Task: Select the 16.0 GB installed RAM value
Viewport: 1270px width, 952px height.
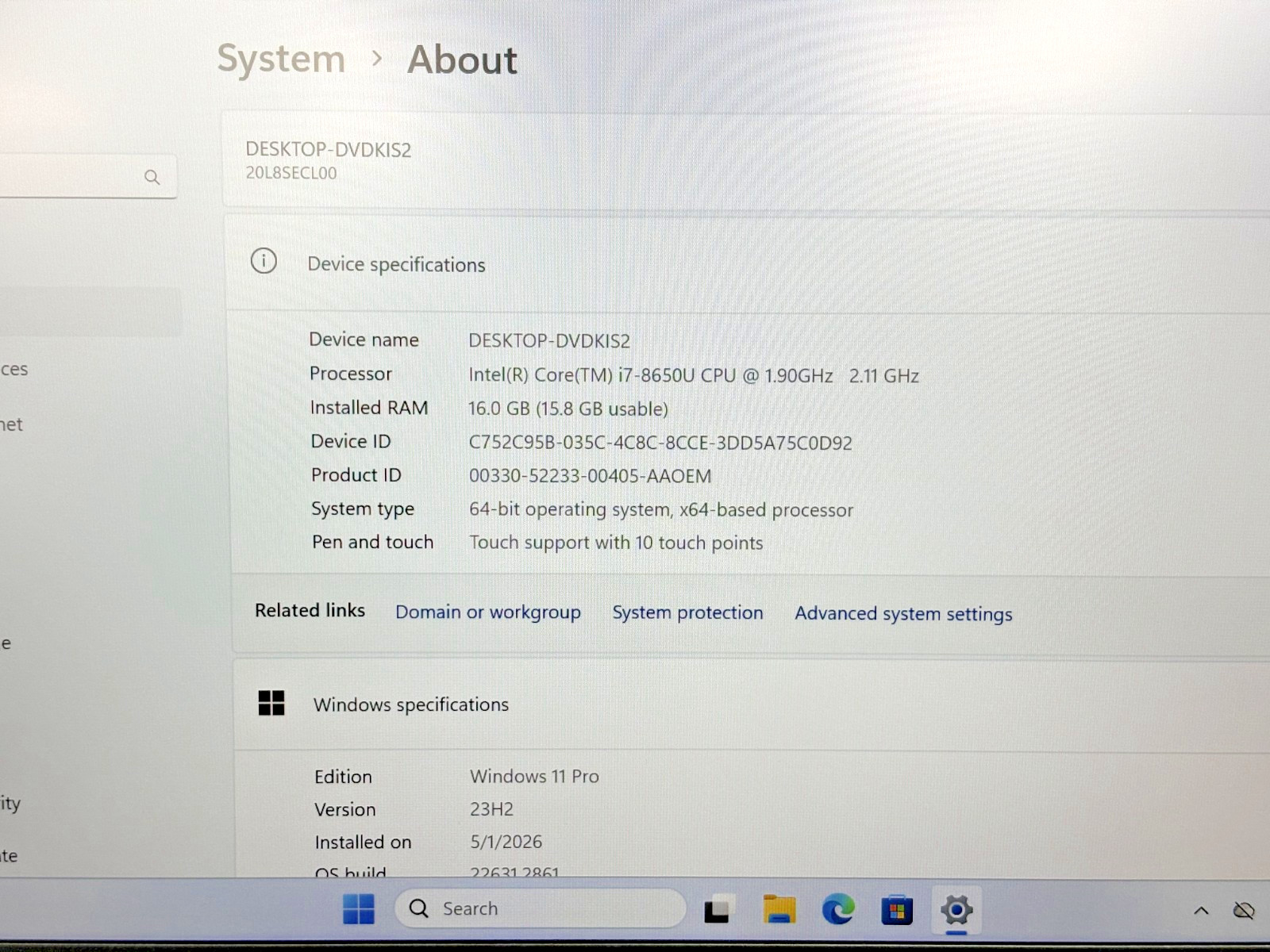Action: (x=568, y=409)
